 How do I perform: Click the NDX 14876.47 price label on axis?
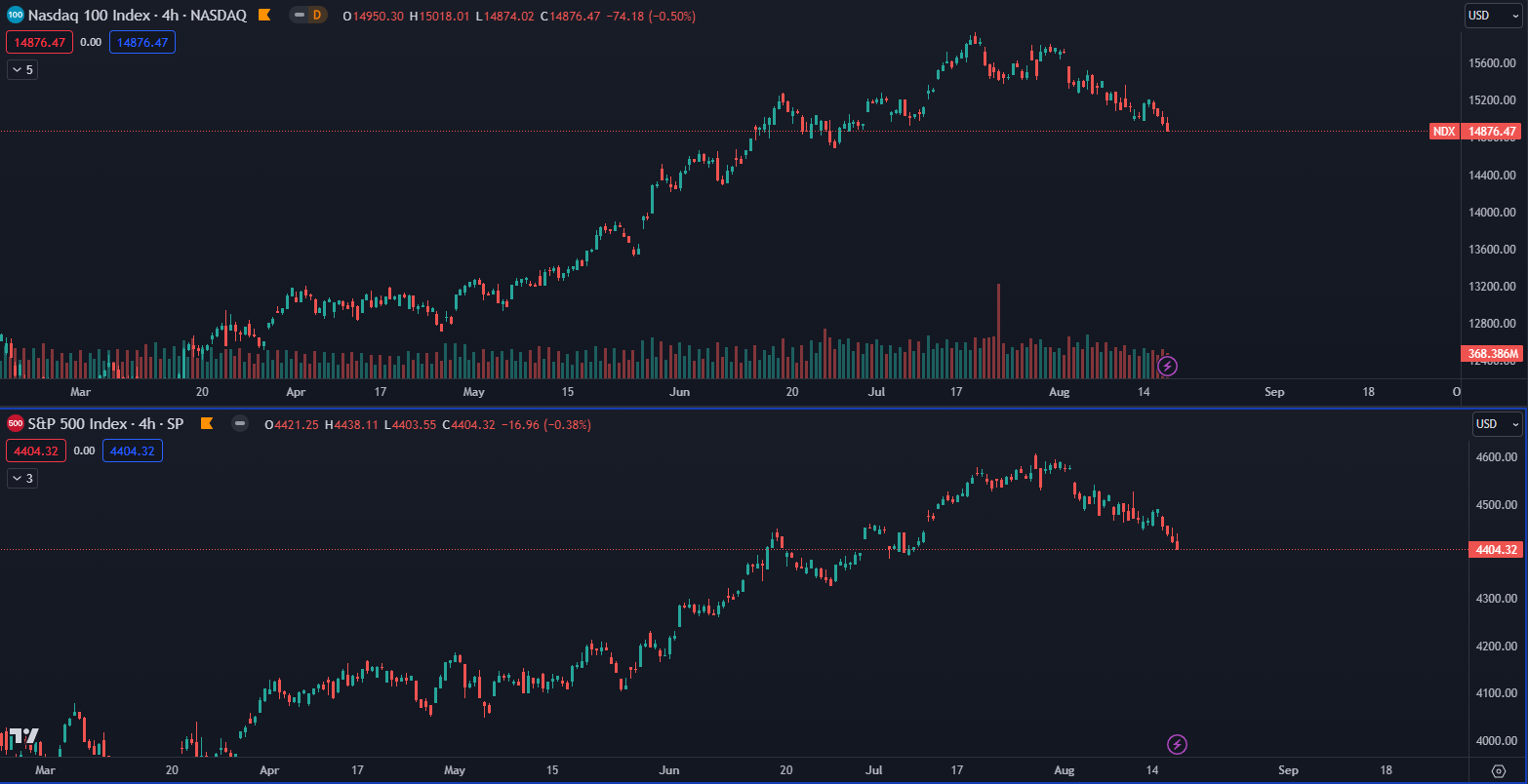tap(1475, 132)
